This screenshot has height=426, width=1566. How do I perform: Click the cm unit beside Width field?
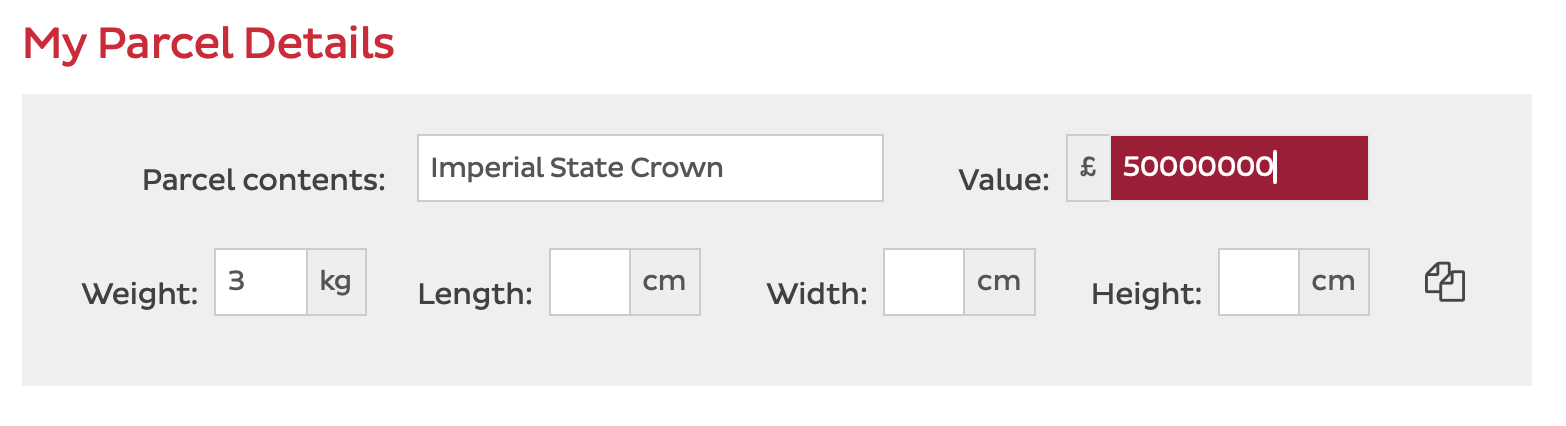(x=999, y=282)
